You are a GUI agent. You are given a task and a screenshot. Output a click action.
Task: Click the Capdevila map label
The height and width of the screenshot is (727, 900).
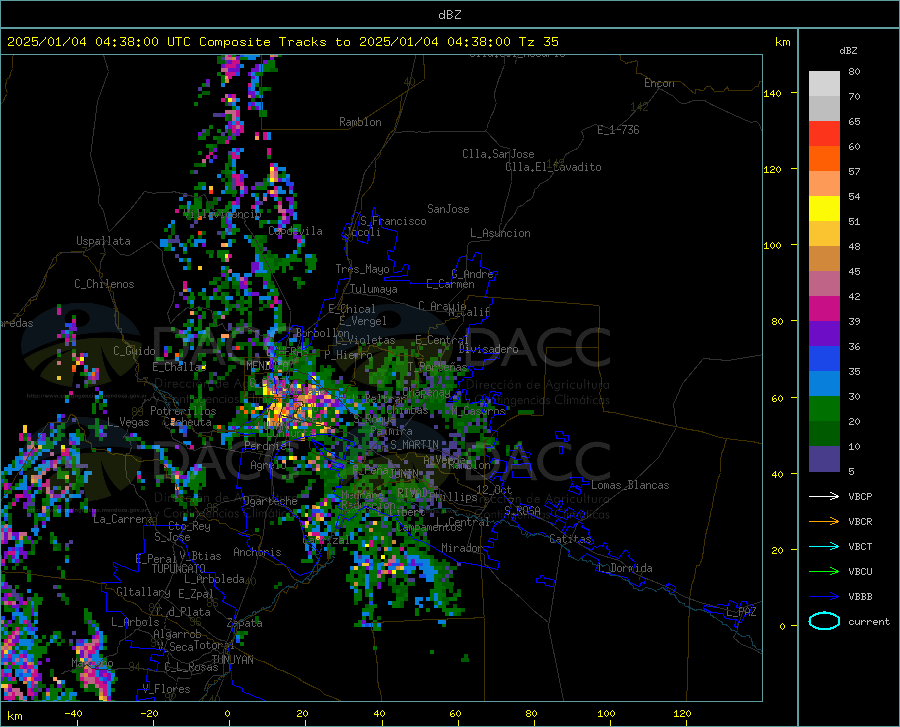(295, 231)
